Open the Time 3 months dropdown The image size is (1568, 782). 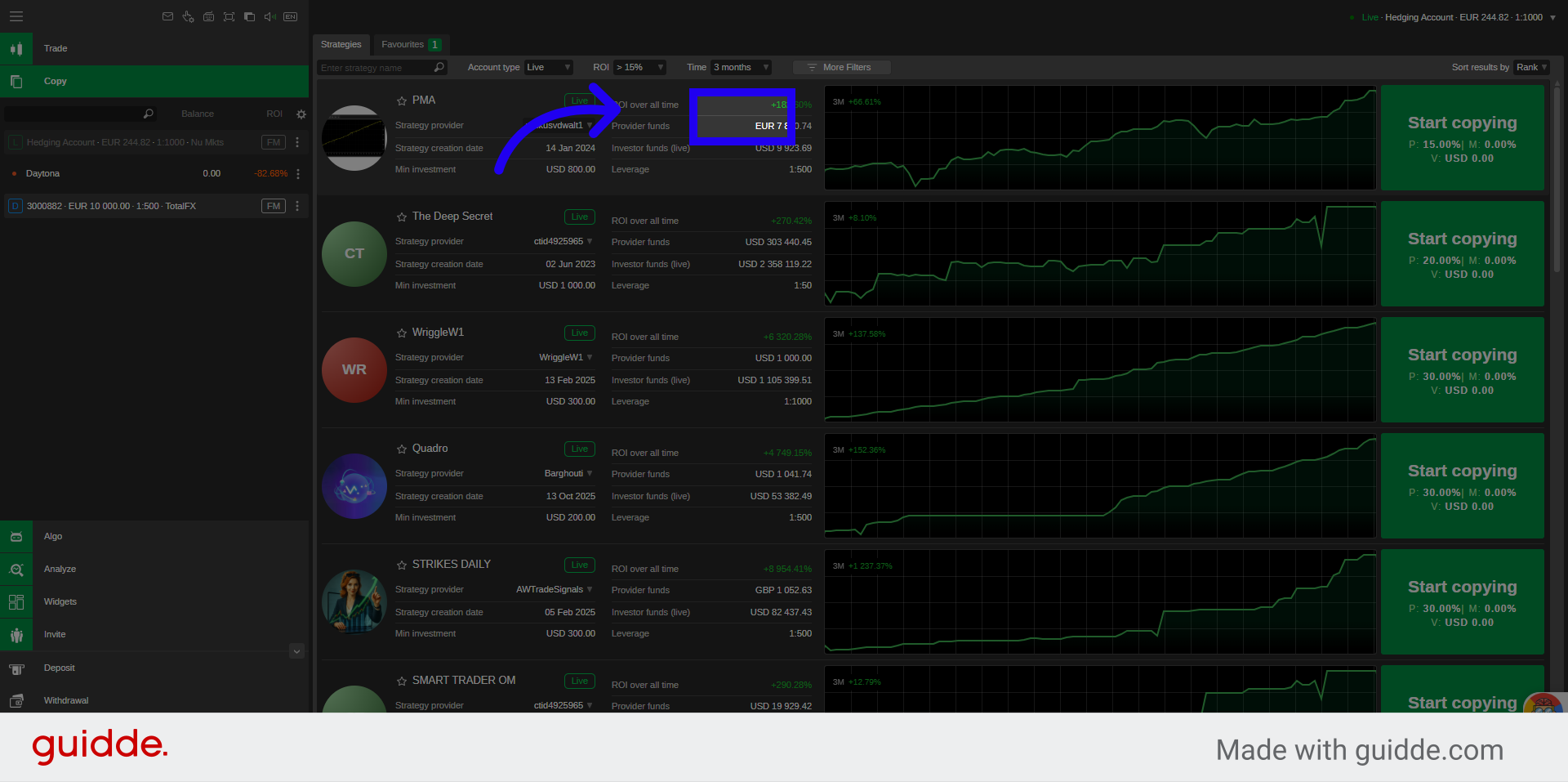click(740, 67)
